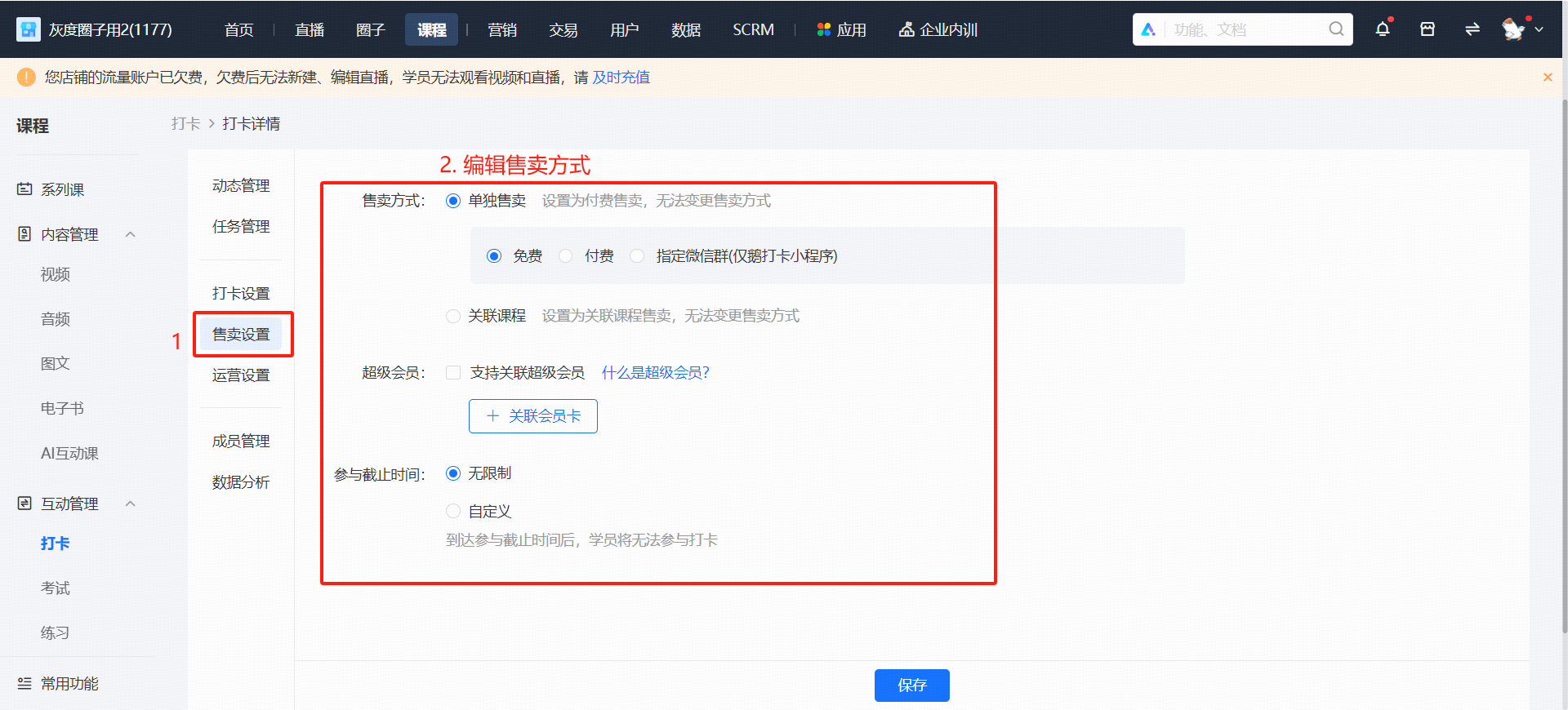Dismiss the overdue warning banner
Image resolution: width=1568 pixels, height=710 pixels.
pyautogui.click(x=1548, y=78)
